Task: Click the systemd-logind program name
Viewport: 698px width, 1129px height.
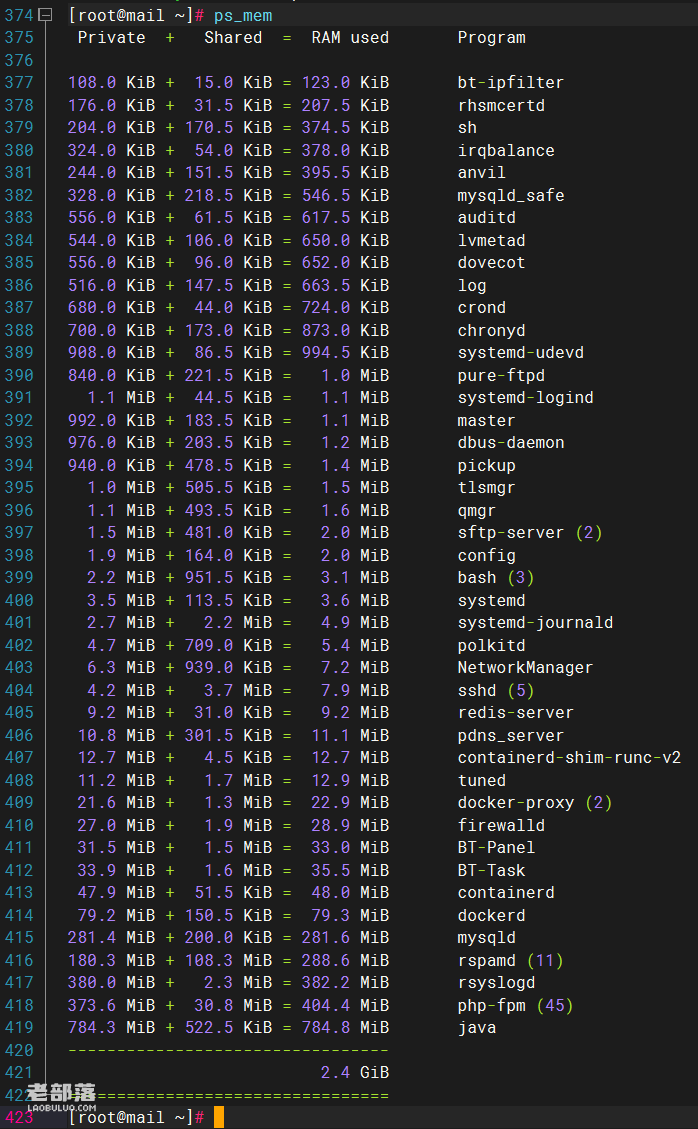Action: click(525, 397)
